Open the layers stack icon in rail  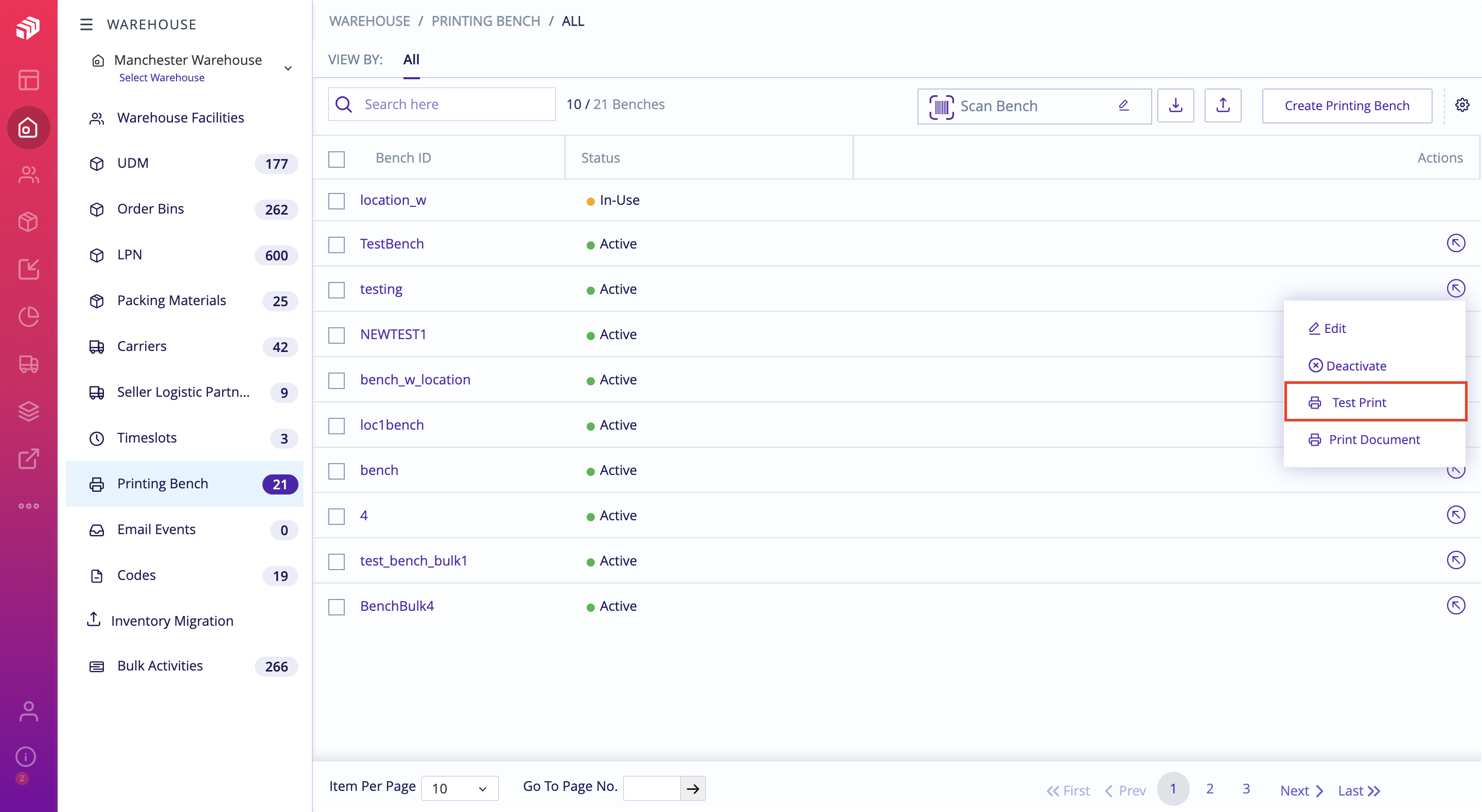(28, 411)
